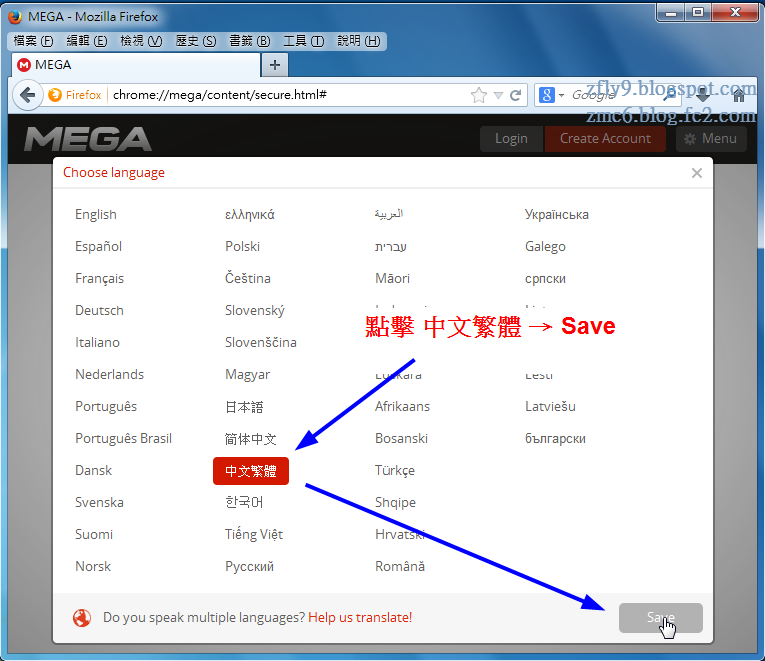Open the URL history dropdown arrow
This screenshot has width=765, height=661.
pyautogui.click(x=498, y=95)
